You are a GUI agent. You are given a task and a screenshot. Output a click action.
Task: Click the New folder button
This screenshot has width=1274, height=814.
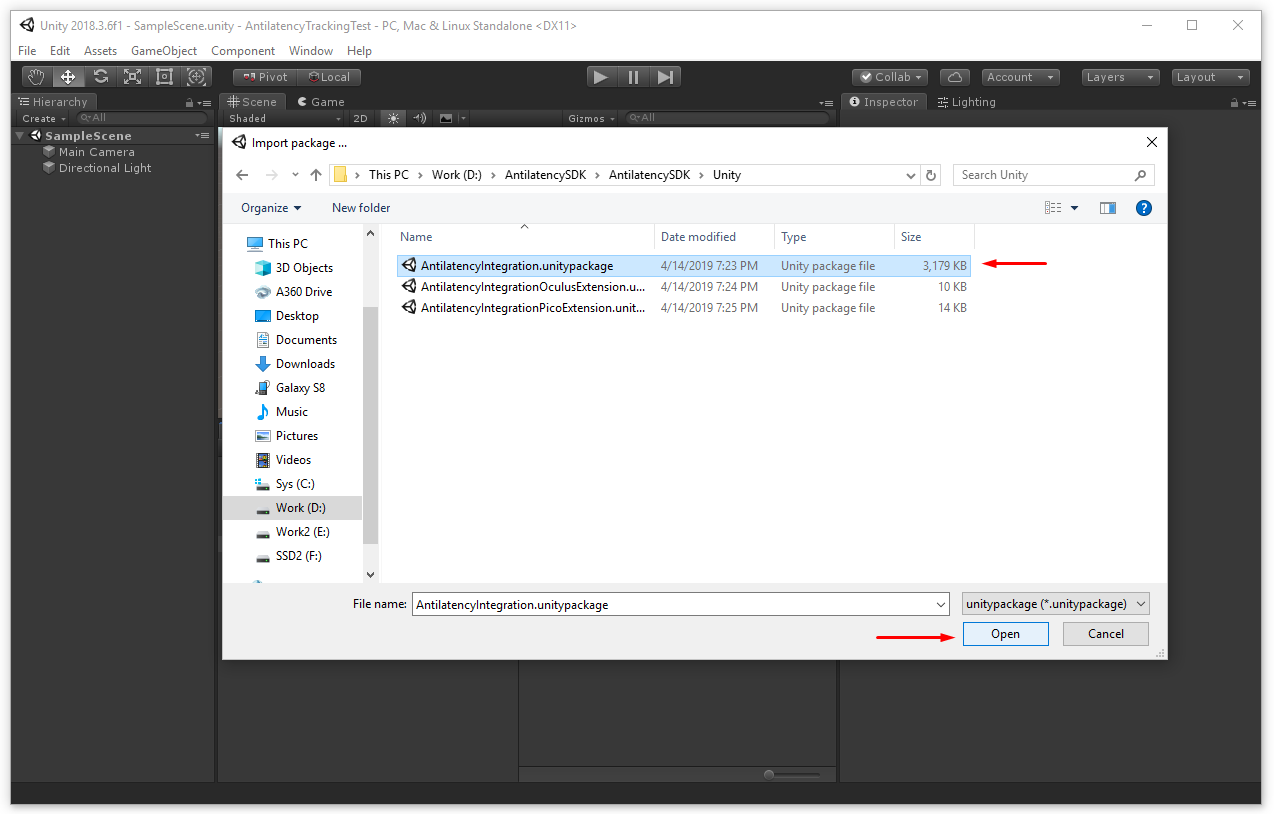[361, 208]
